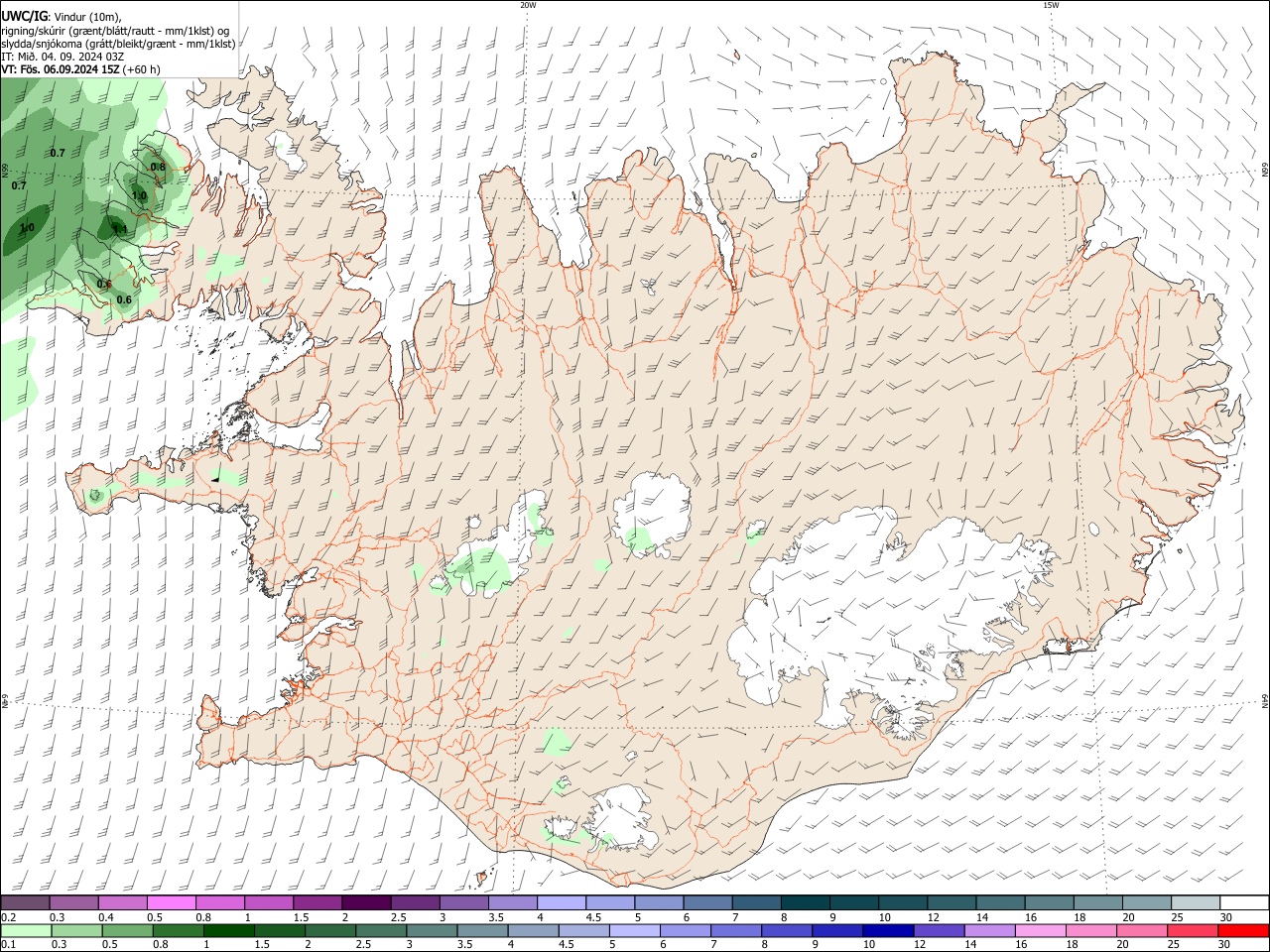The image size is (1270, 952).
Task: Click the bright pink 0.5 swatch, upper legend
Action: pos(171,903)
